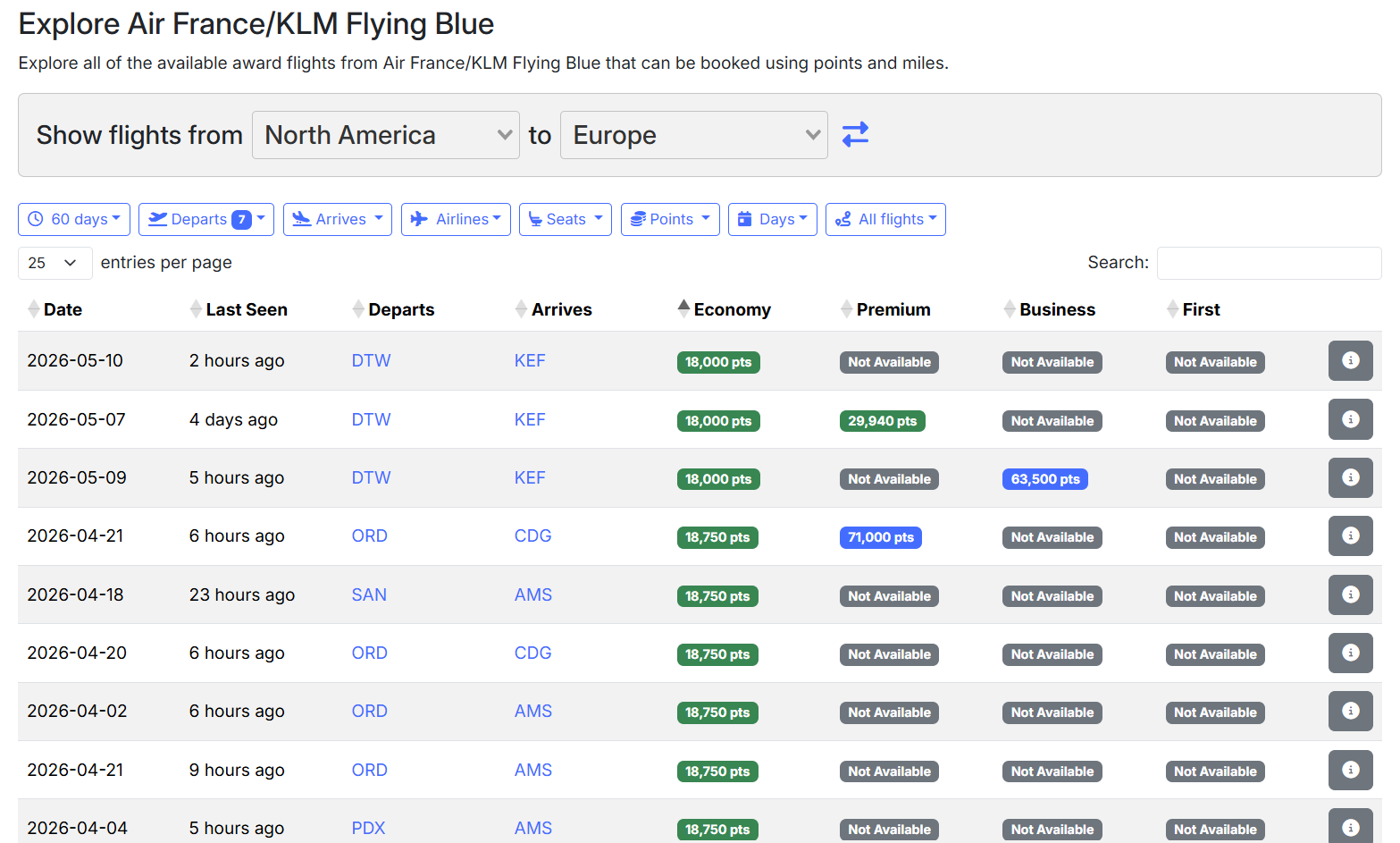Click the CDG arrival link for April 21

pyautogui.click(x=532, y=535)
